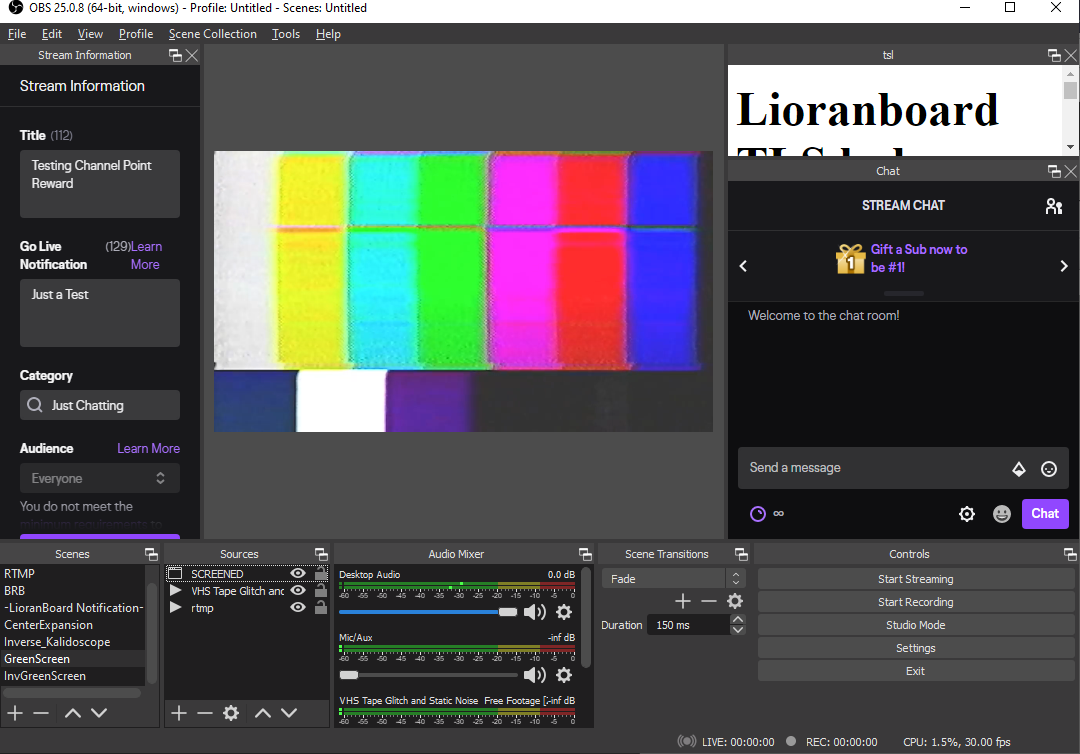Search category magnifier icon
The image size is (1080, 754).
coord(34,405)
